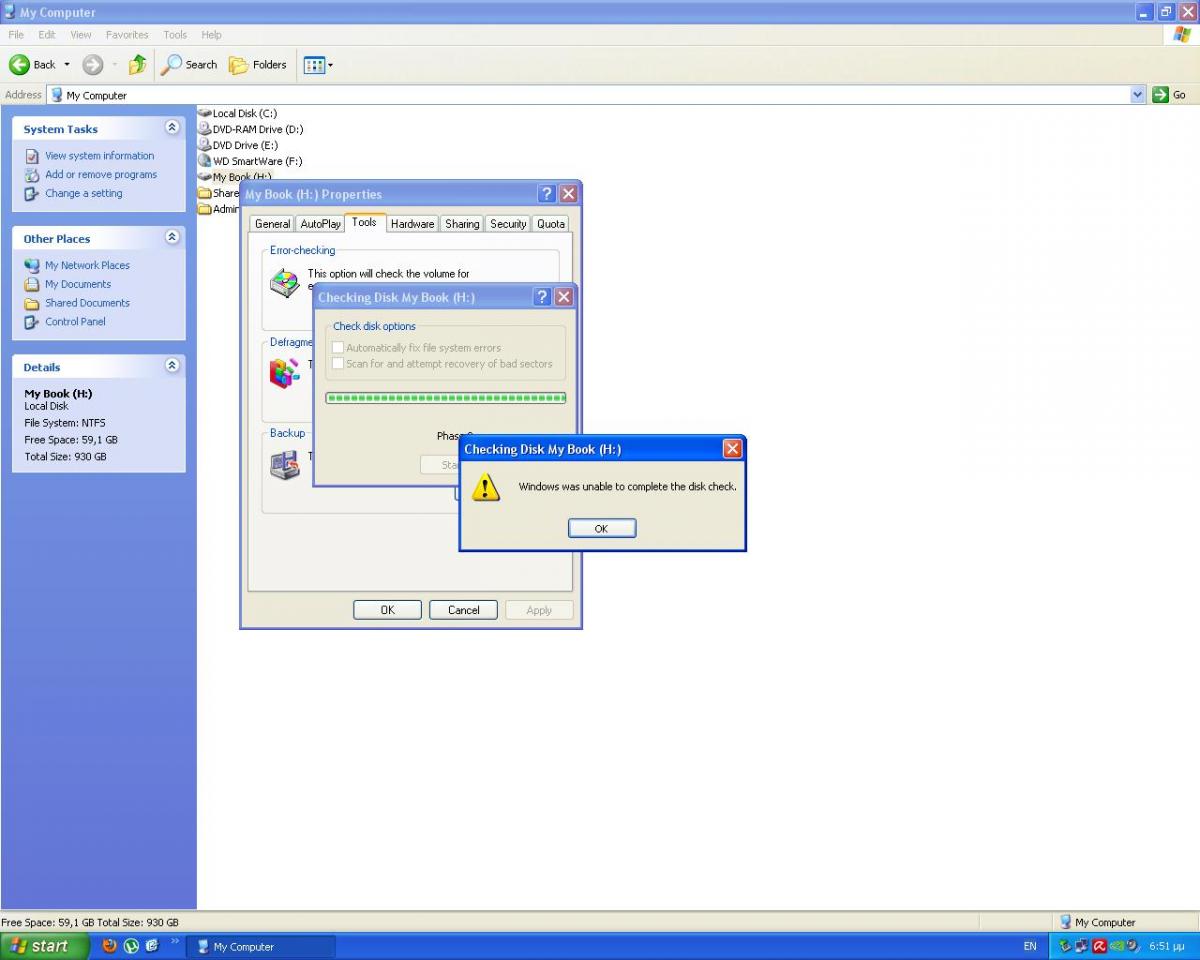Expand the Address bar dropdown arrow
Screen dimensions: 1200x960
[x=1137, y=95]
